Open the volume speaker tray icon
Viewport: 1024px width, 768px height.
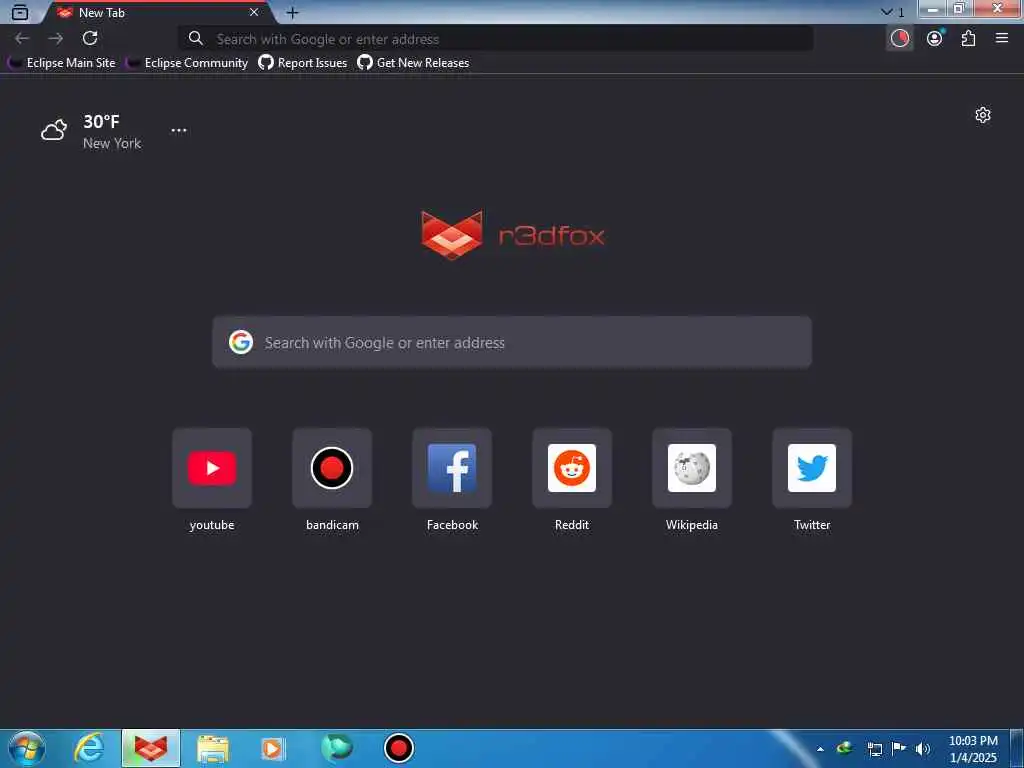pos(923,749)
